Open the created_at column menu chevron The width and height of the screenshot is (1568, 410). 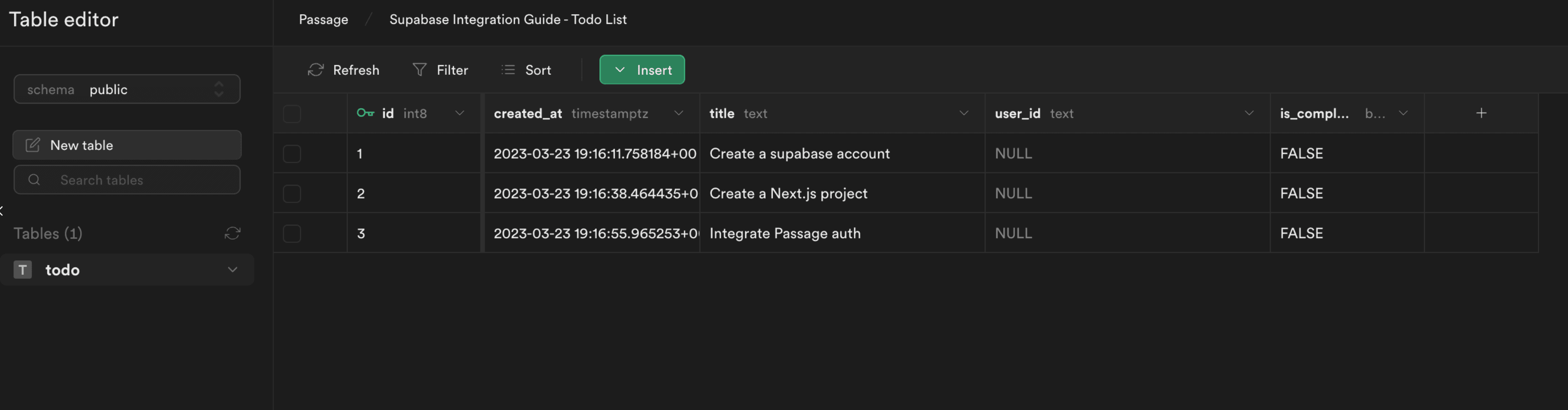[x=678, y=112]
